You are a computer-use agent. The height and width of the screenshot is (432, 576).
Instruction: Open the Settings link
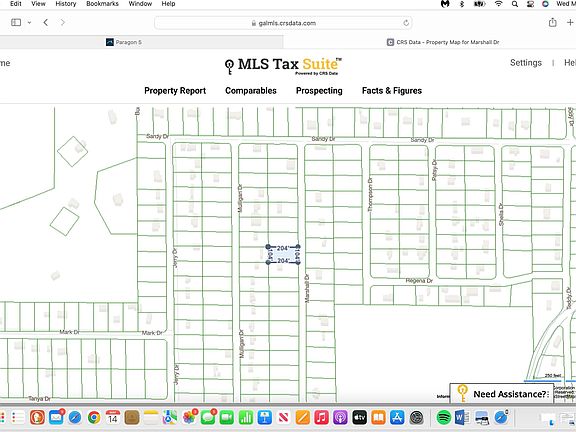point(526,63)
